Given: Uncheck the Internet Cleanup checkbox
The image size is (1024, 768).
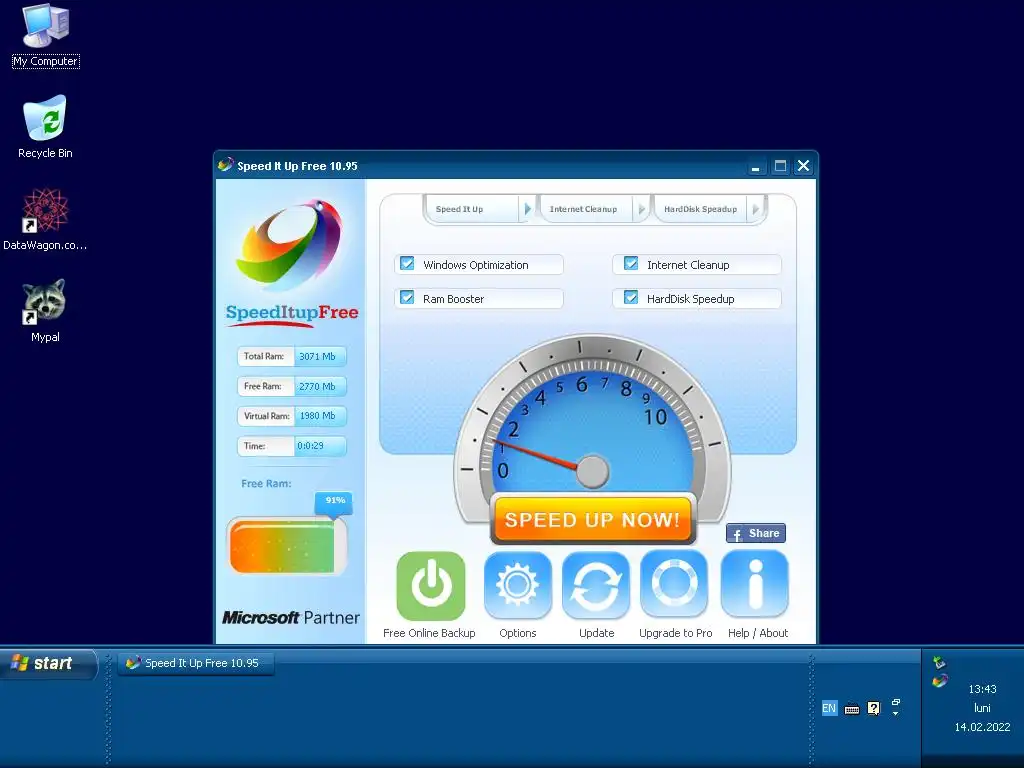Looking at the screenshot, I should click(x=631, y=264).
